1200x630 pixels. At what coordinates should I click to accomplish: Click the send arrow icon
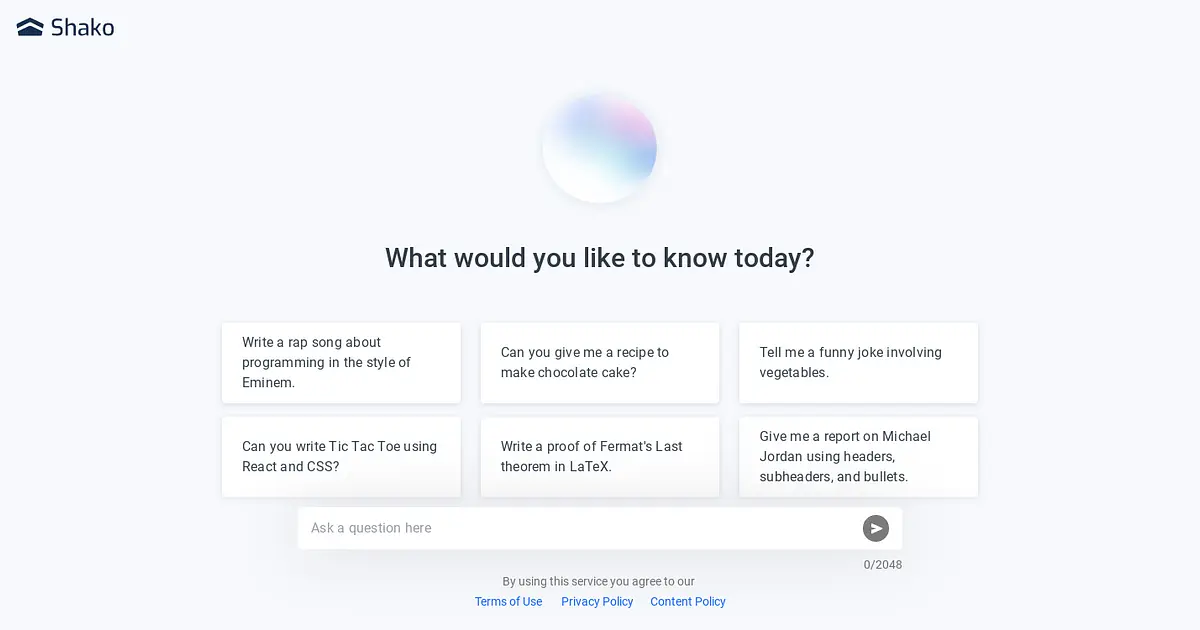[x=875, y=528]
